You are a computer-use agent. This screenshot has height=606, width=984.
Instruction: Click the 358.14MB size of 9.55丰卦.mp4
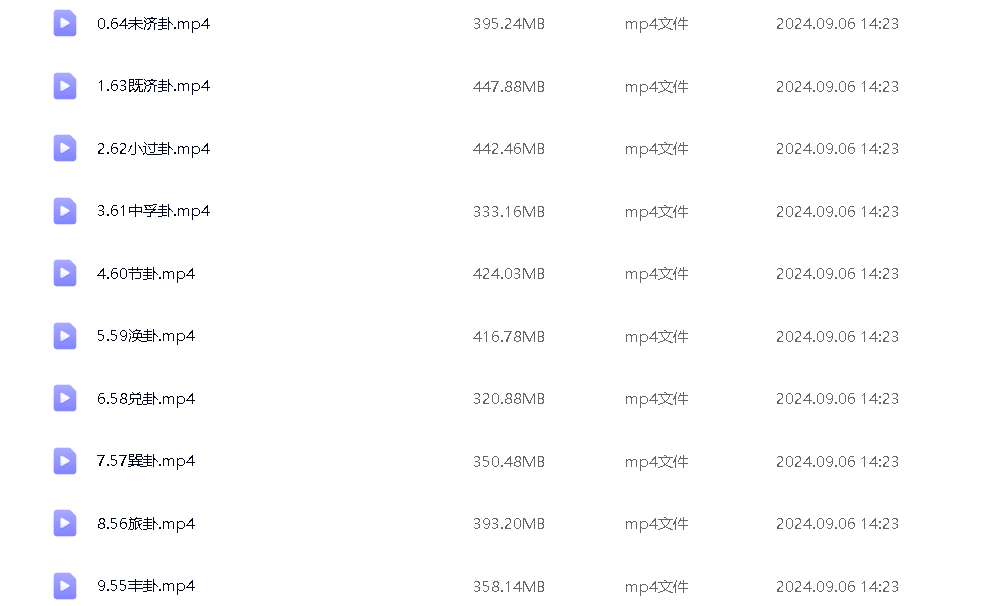(508, 586)
